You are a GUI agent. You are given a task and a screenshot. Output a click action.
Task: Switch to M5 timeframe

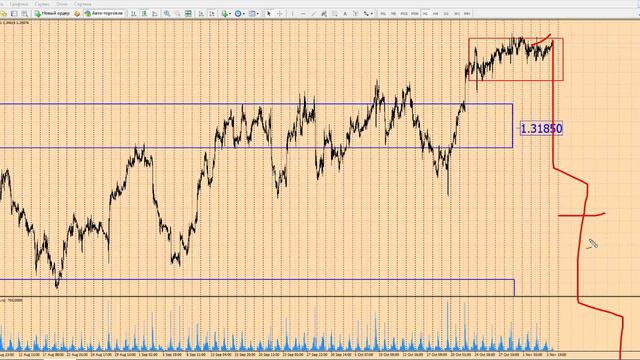[x=393, y=13]
